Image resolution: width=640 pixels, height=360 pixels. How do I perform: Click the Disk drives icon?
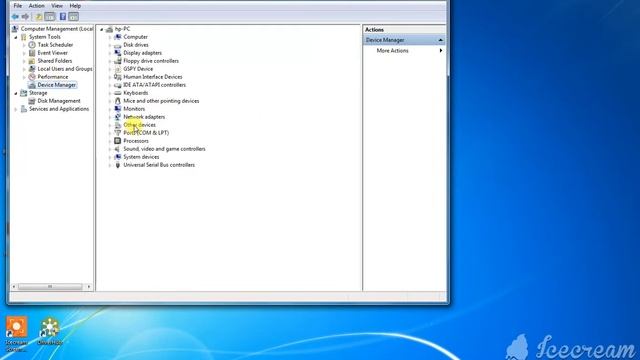tap(118, 45)
